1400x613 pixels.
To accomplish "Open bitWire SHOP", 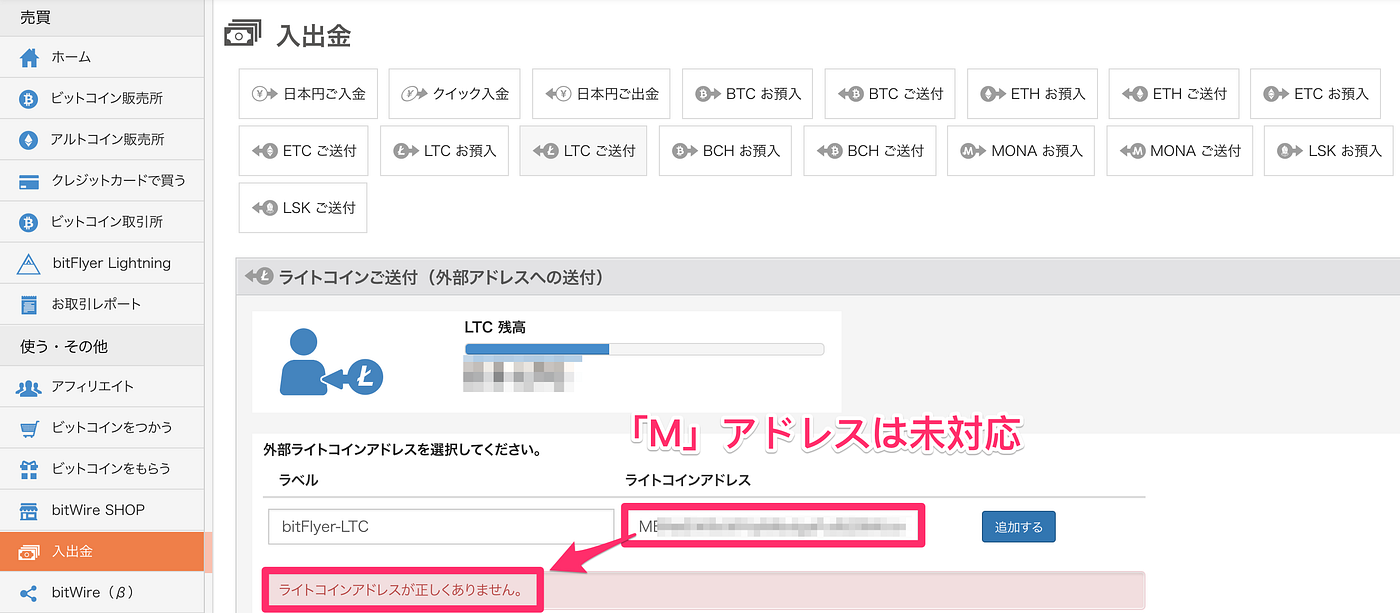I will (x=102, y=510).
